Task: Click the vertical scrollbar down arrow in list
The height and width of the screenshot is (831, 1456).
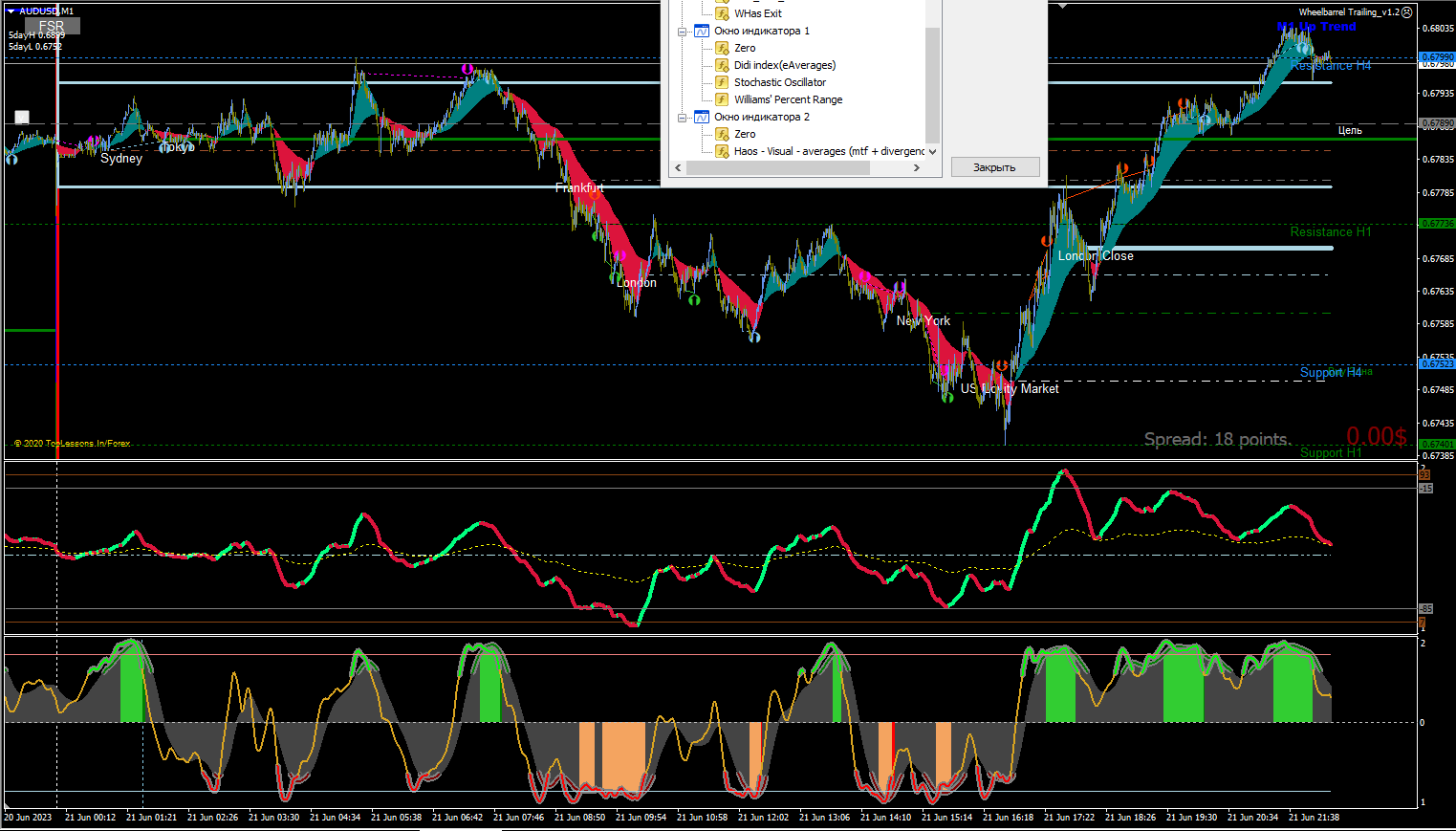Action: click(x=932, y=151)
